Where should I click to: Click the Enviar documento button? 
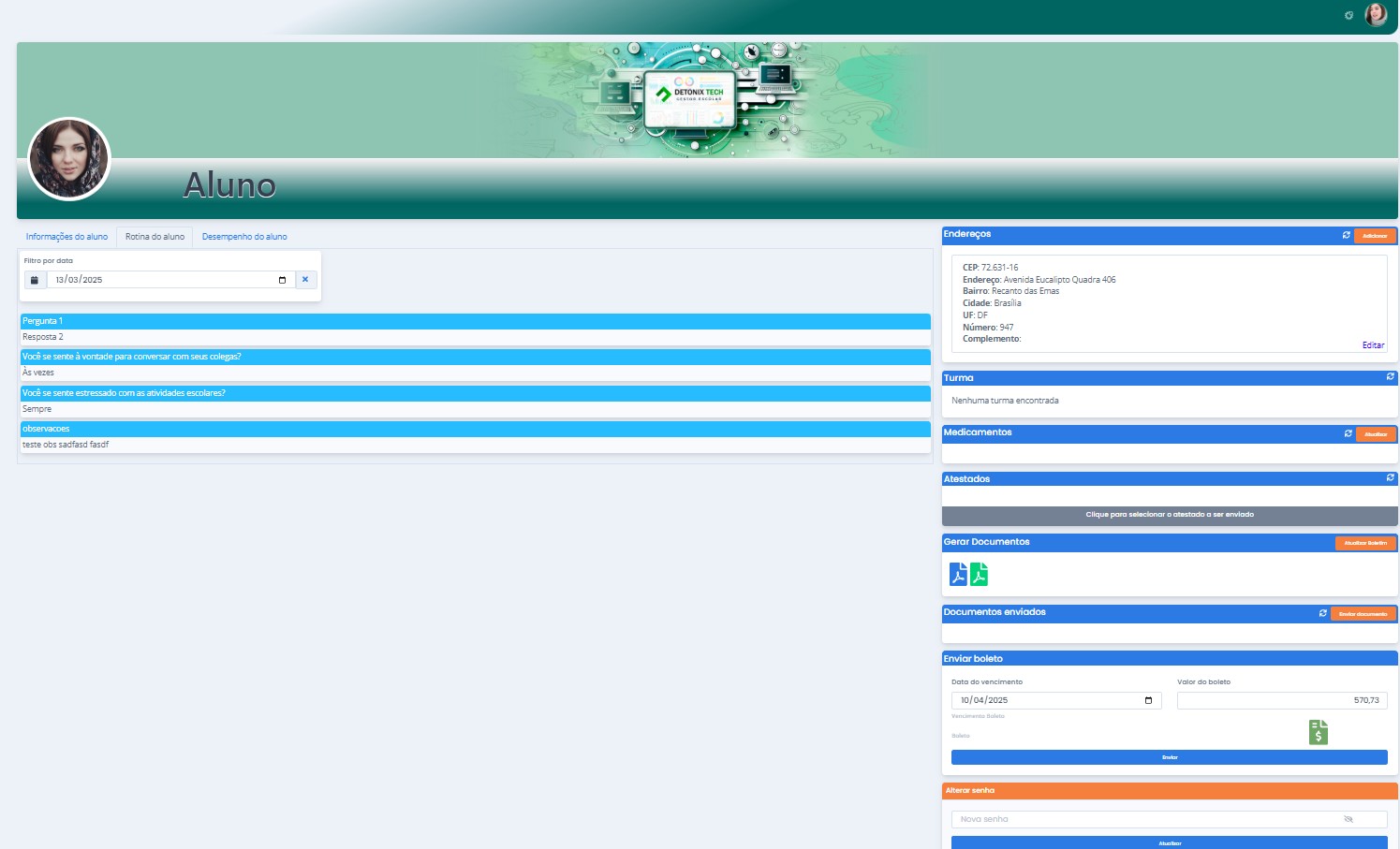1363,614
